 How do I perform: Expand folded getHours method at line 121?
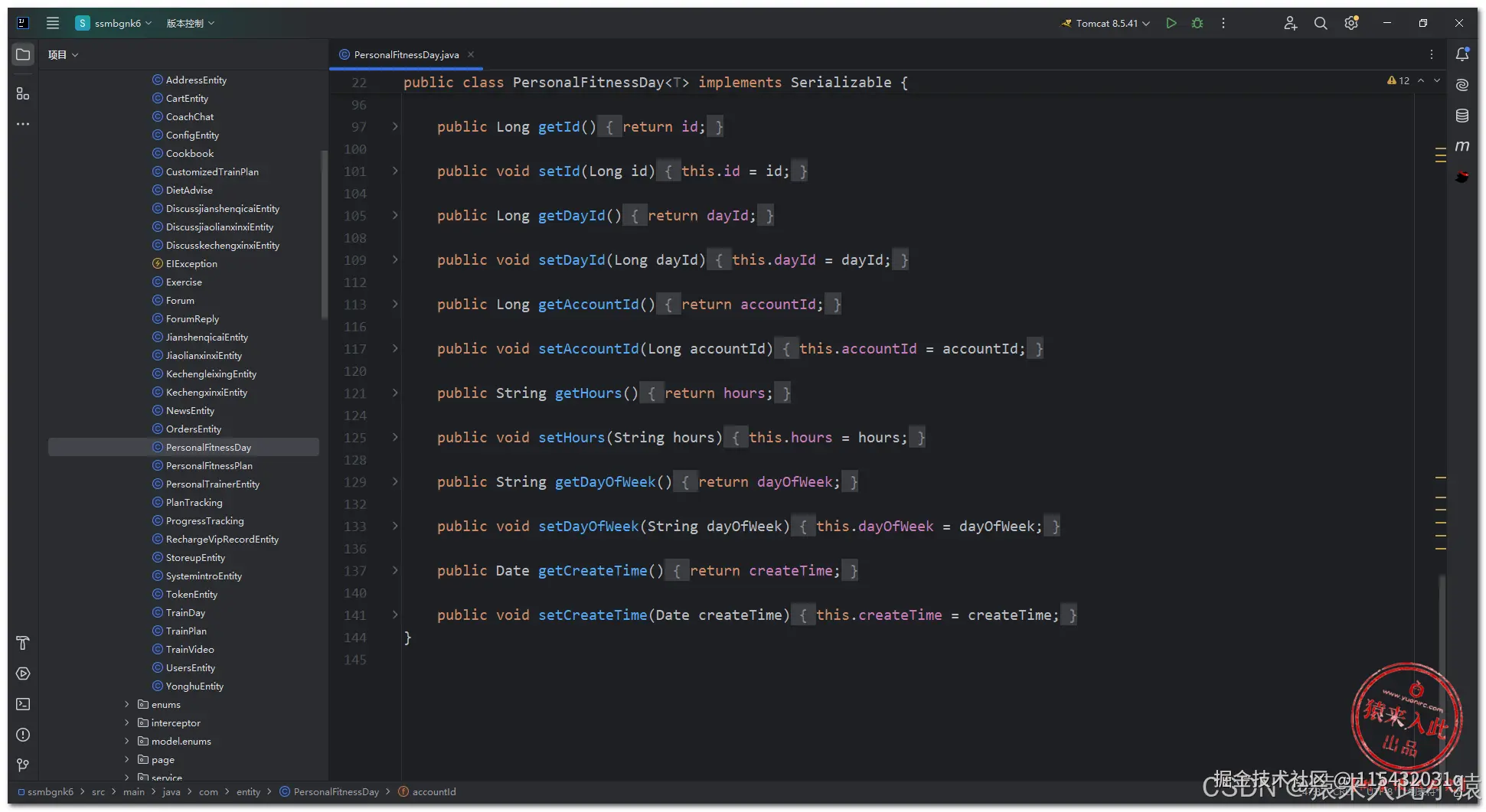pyautogui.click(x=395, y=393)
